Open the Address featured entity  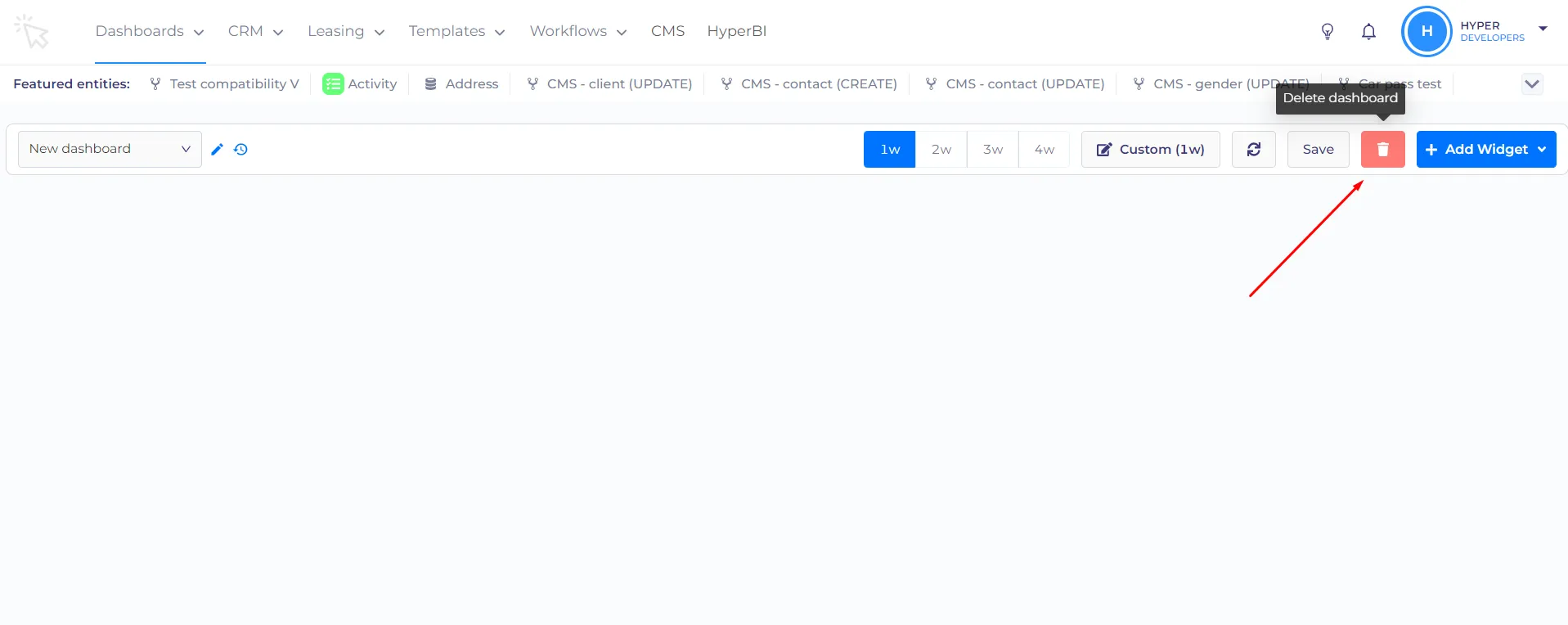pyautogui.click(x=462, y=84)
